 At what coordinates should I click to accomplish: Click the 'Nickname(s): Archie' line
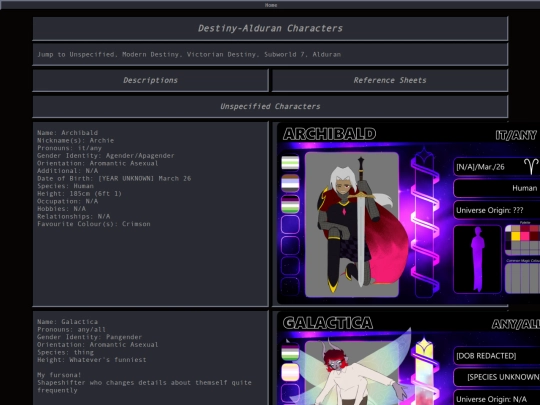point(75,140)
